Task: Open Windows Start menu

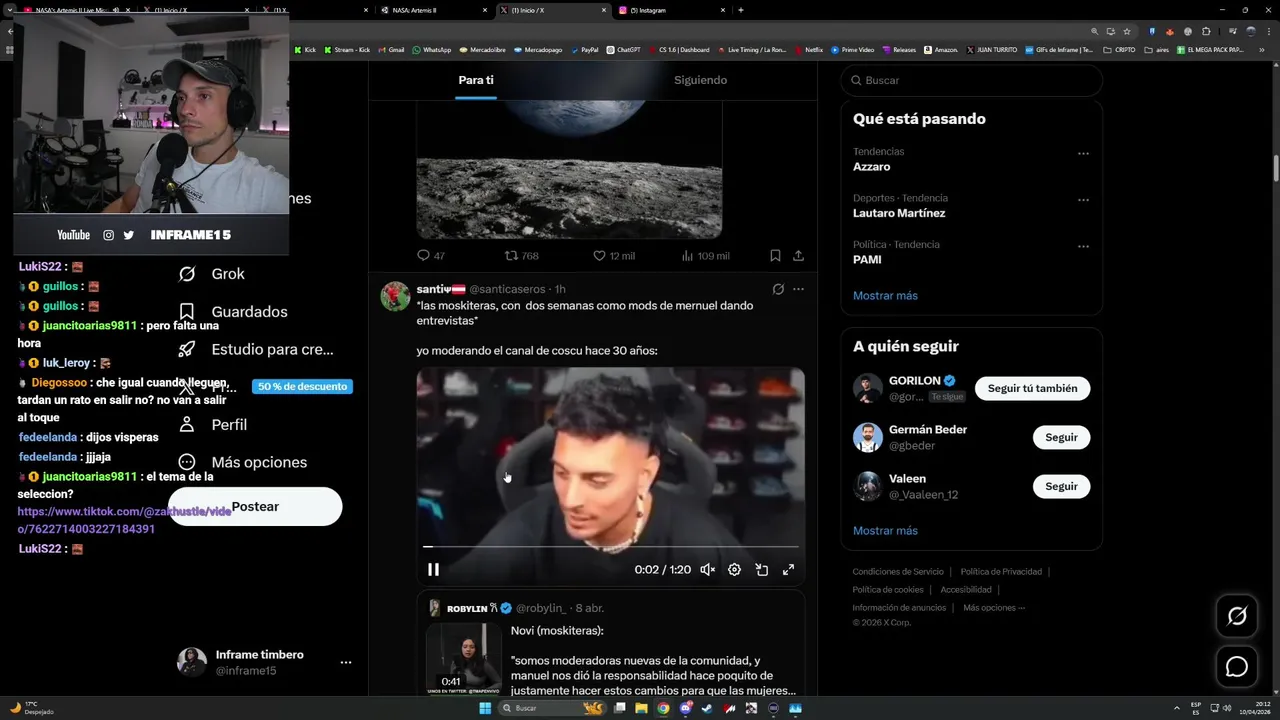Action: pyautogui.click(x=485, y=708)
